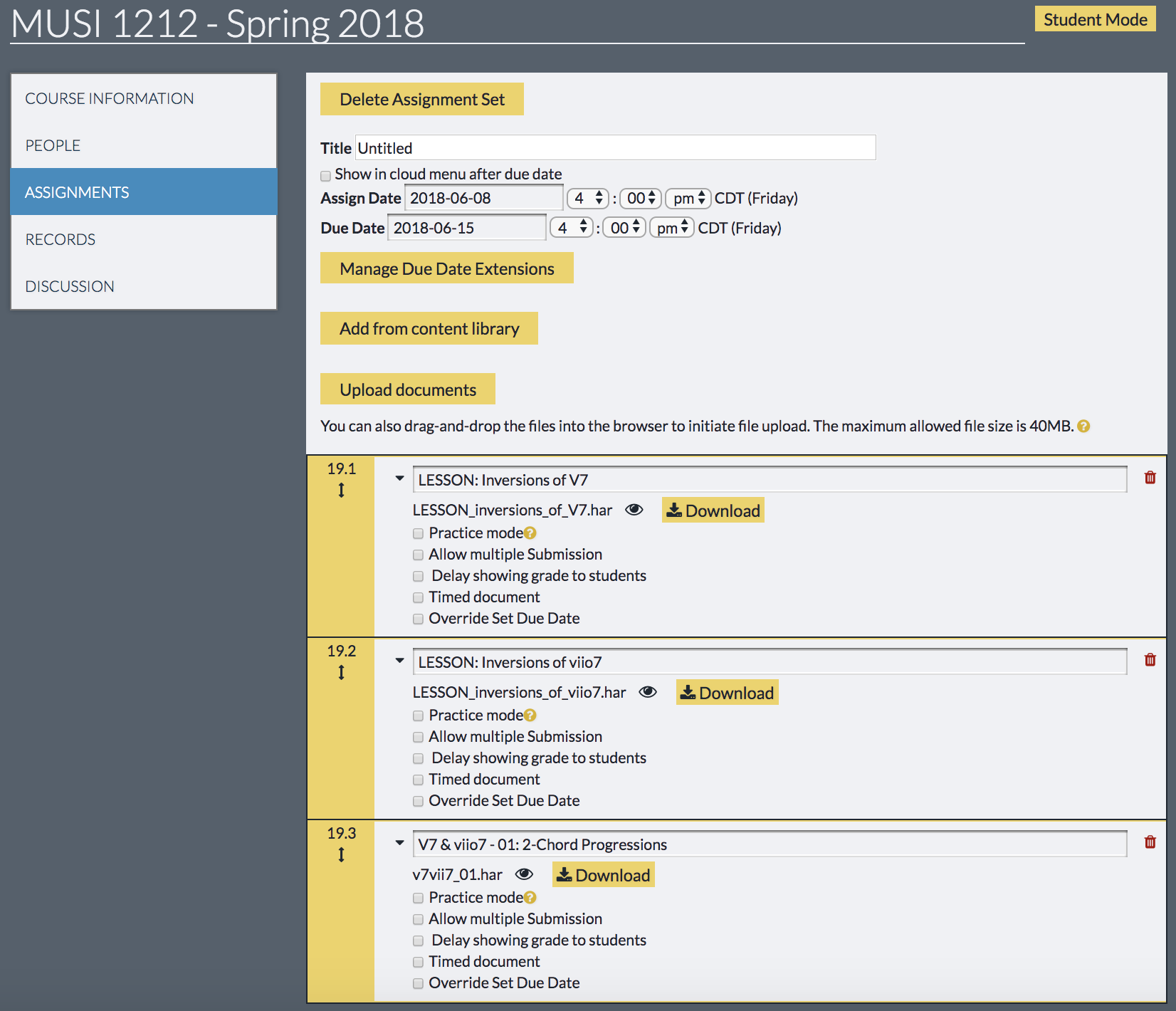Image resolution: width=1176 pixels, height=1011 pixels.
Task: Switch to Student Mode
Action: pos(1094,19)
